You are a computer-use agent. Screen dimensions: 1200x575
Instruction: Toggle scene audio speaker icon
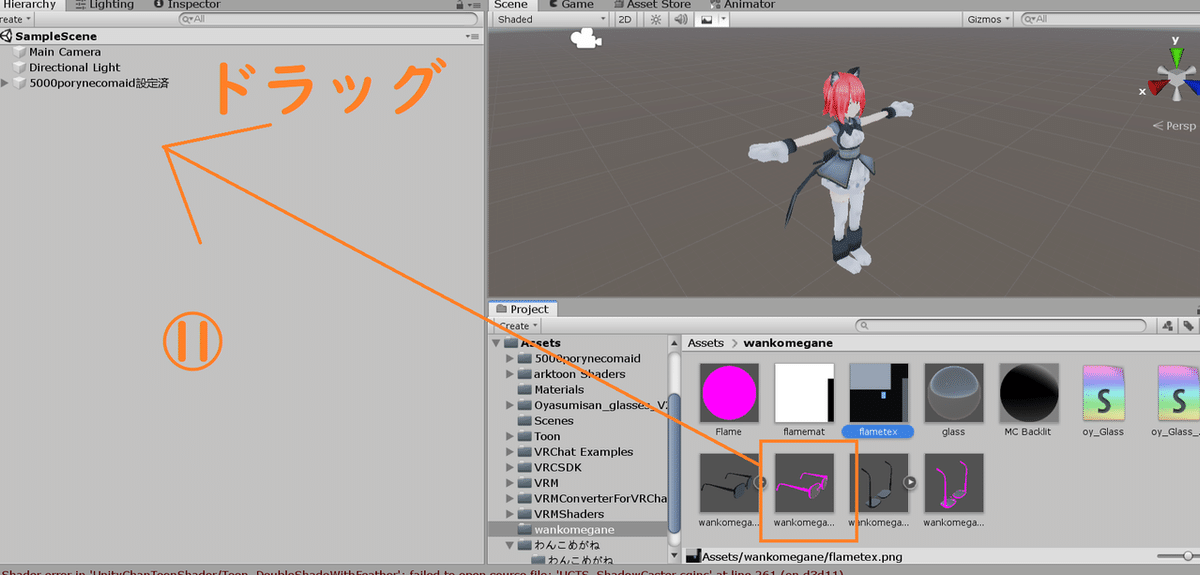680,19
